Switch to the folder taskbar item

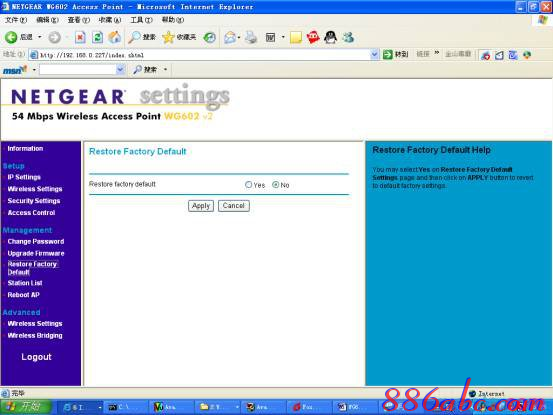point(219,407)
